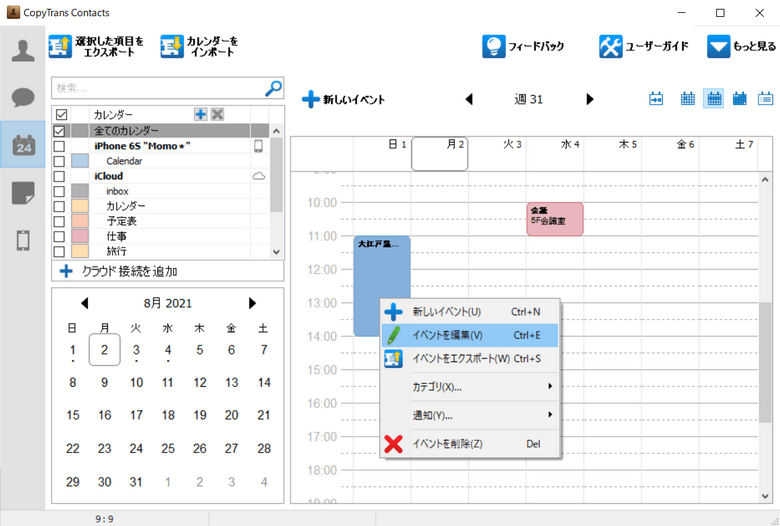This screenshot has width=780, height=526.
Task: Click the blue swatch beside Calendar
Action: 80,161
